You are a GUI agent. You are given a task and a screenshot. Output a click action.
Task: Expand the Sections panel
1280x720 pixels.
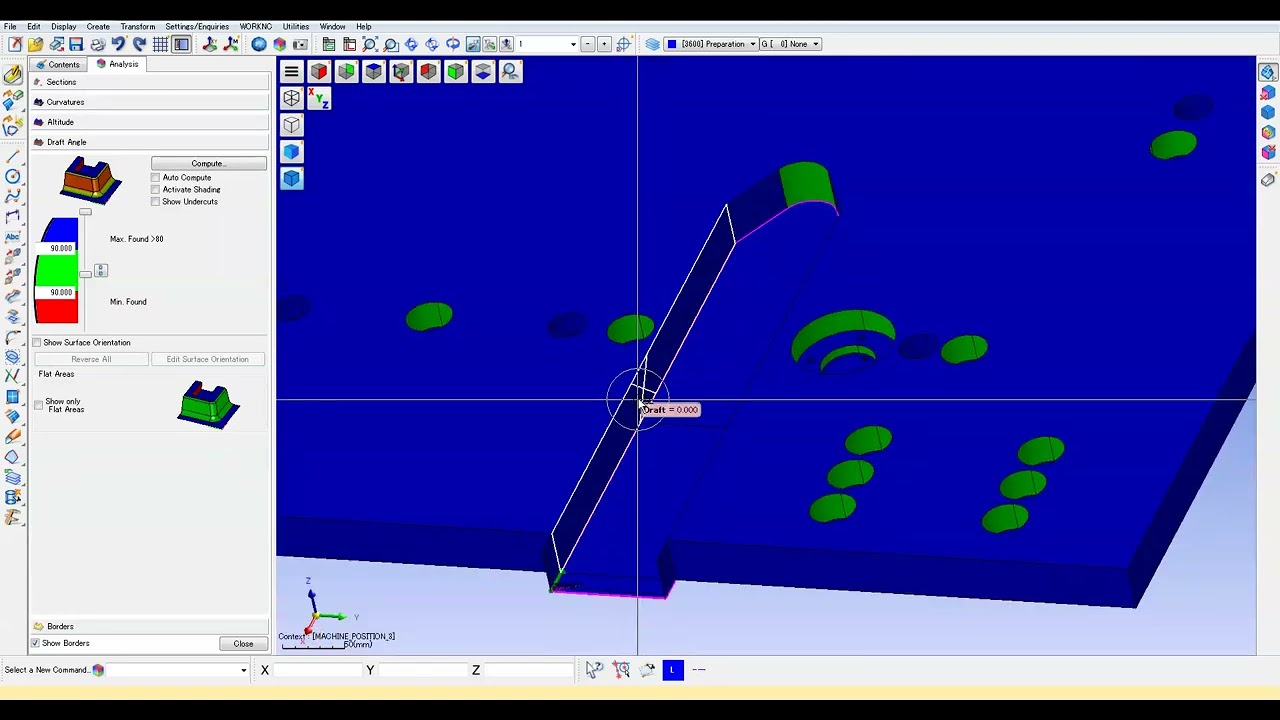(x=150, y=82)
